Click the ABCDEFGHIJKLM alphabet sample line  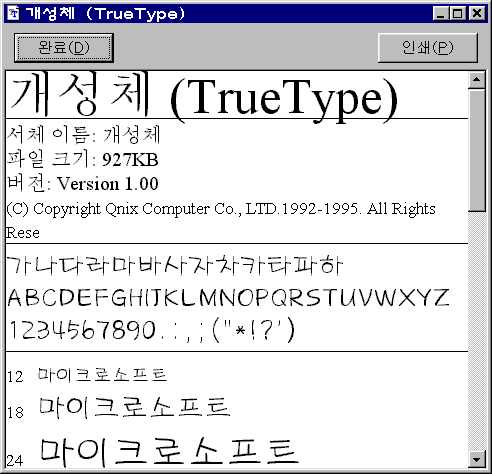228,298
